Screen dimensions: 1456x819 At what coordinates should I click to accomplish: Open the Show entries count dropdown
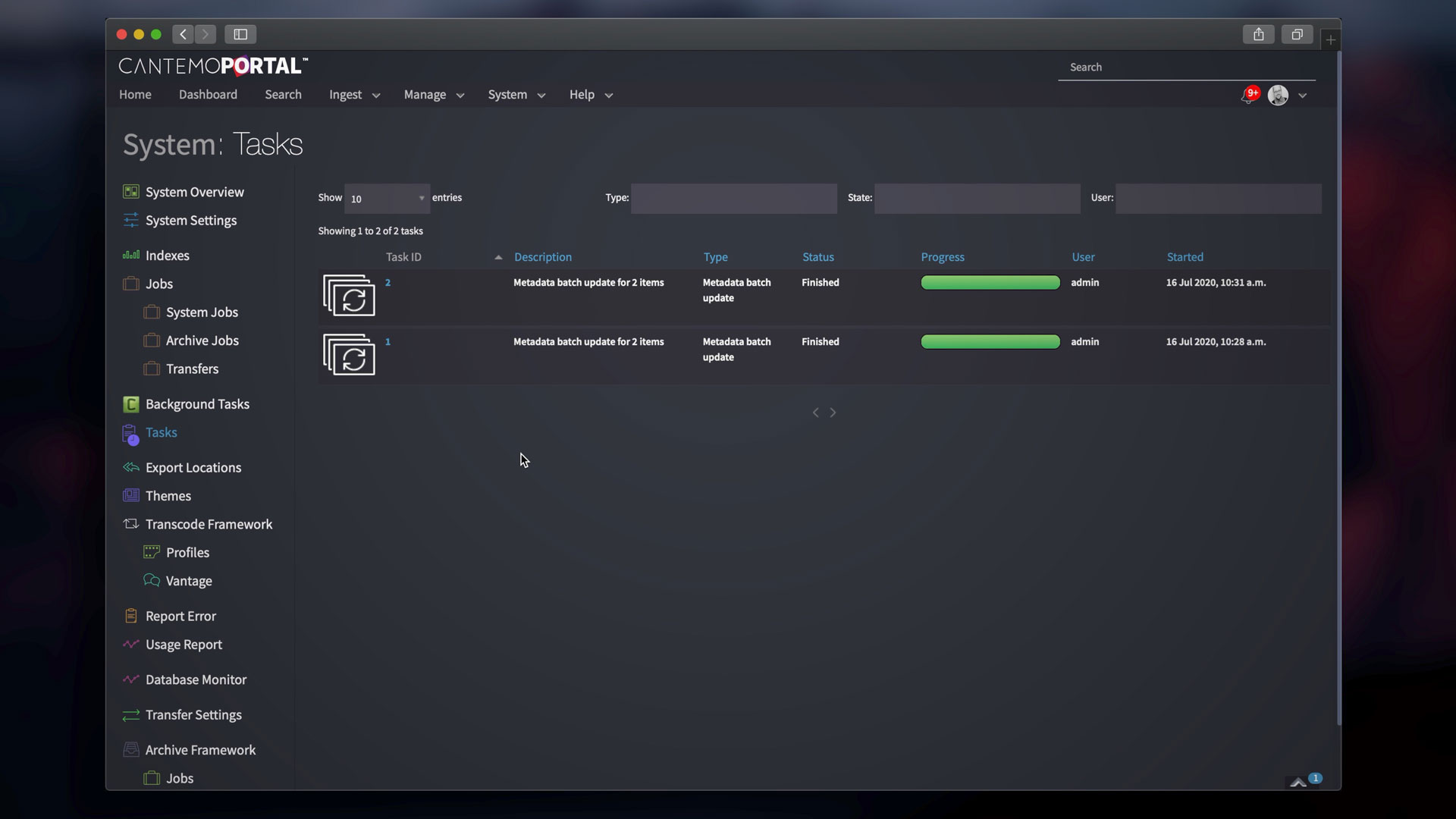[x=387, y=199]
